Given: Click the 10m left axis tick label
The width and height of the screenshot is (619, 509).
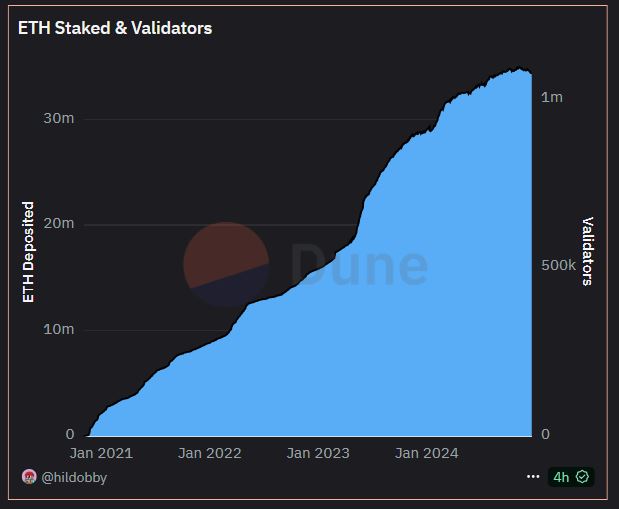Looking at the screenshot, I should tap(59, 329).
